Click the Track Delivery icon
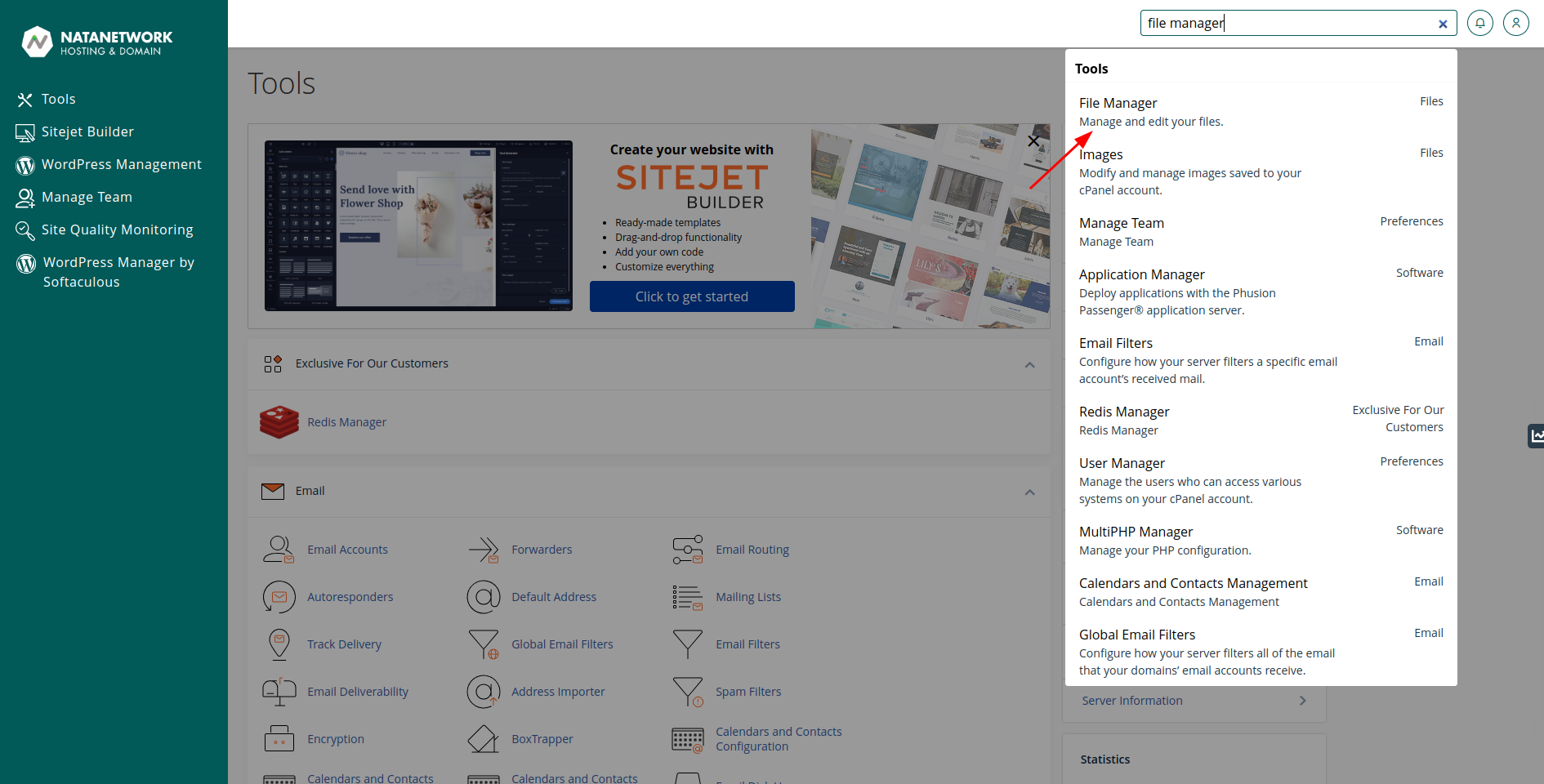This screenshot has height=784, width=1544. [279, 644]
